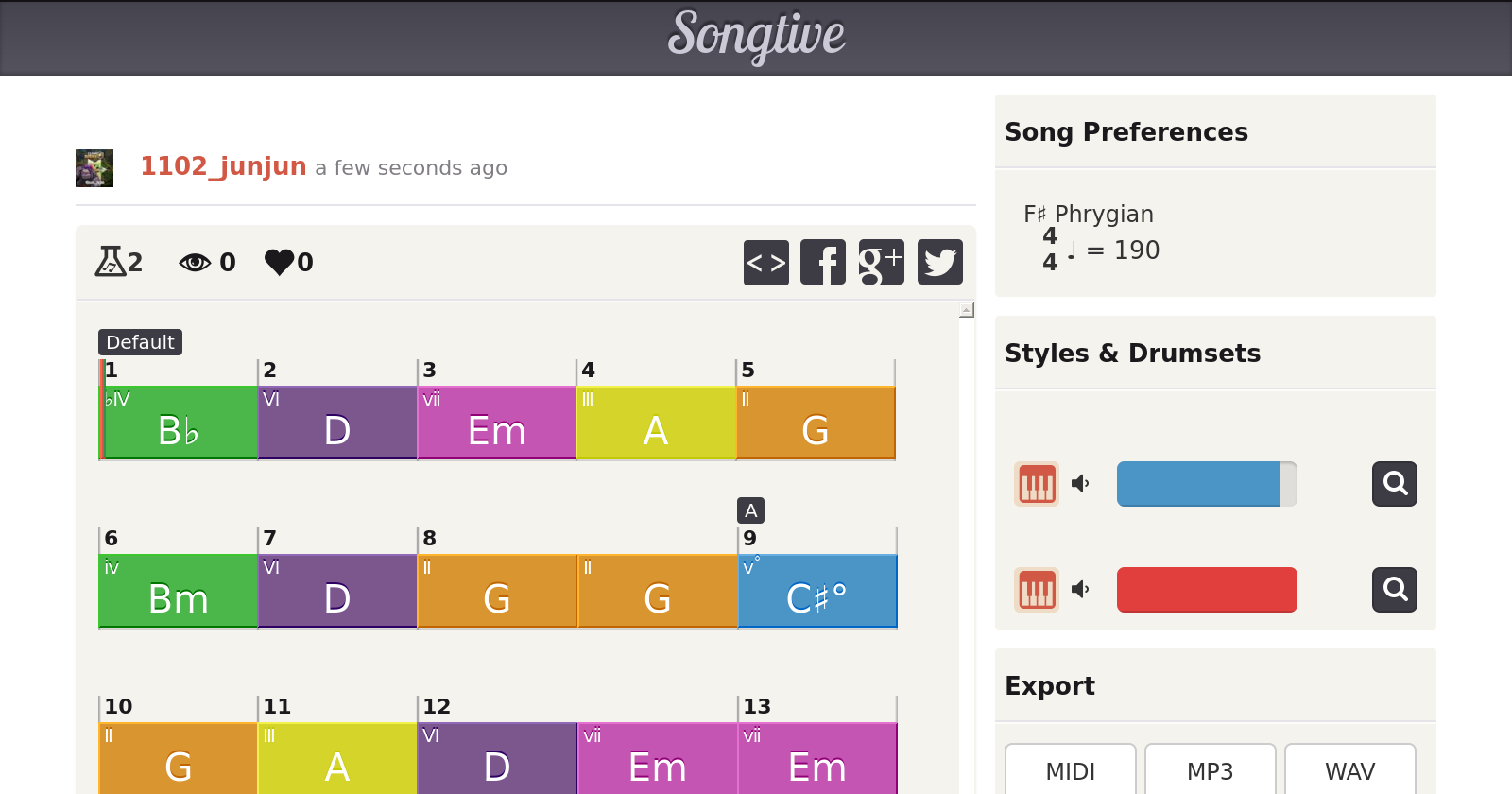Export the song as MIDI

pyautogui.click(x=1071, y=771)
